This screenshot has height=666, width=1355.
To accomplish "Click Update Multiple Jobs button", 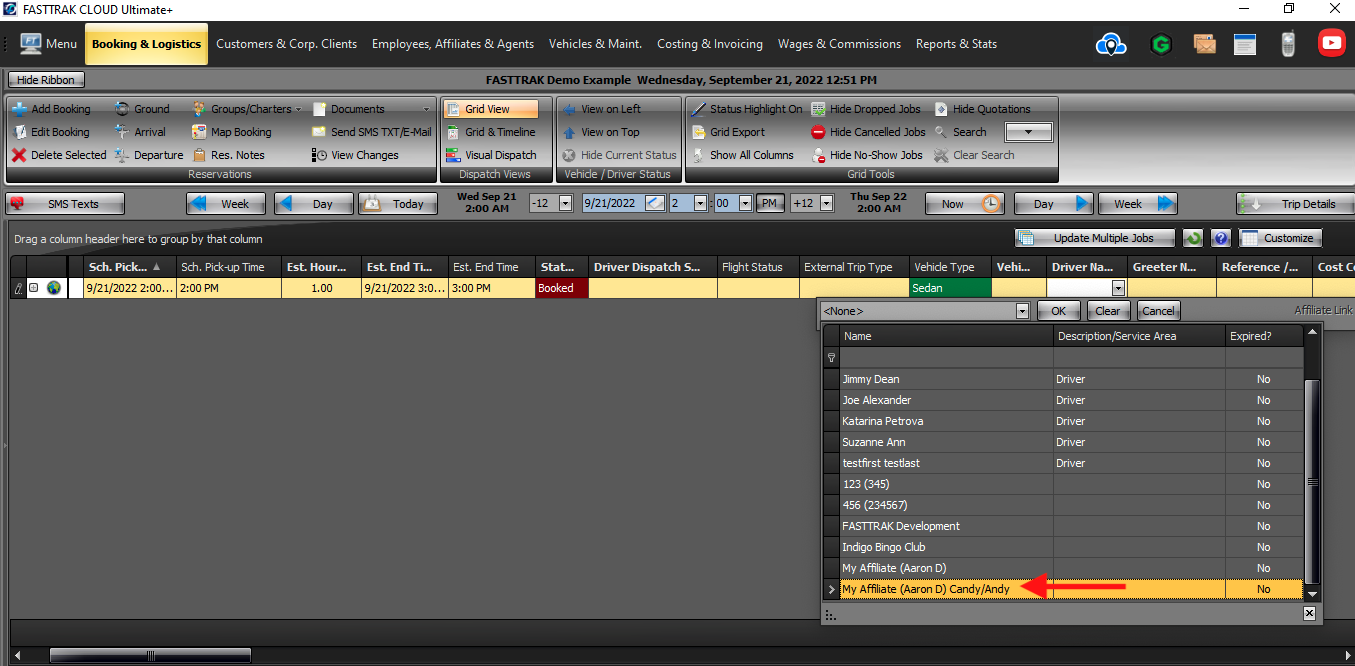I will (1095, 238).
